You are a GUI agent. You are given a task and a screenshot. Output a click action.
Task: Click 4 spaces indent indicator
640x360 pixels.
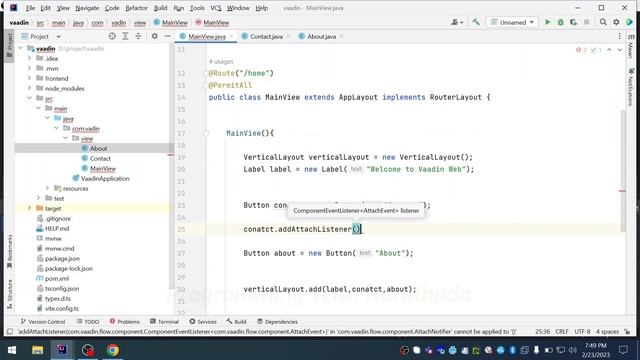coord(607,331)
